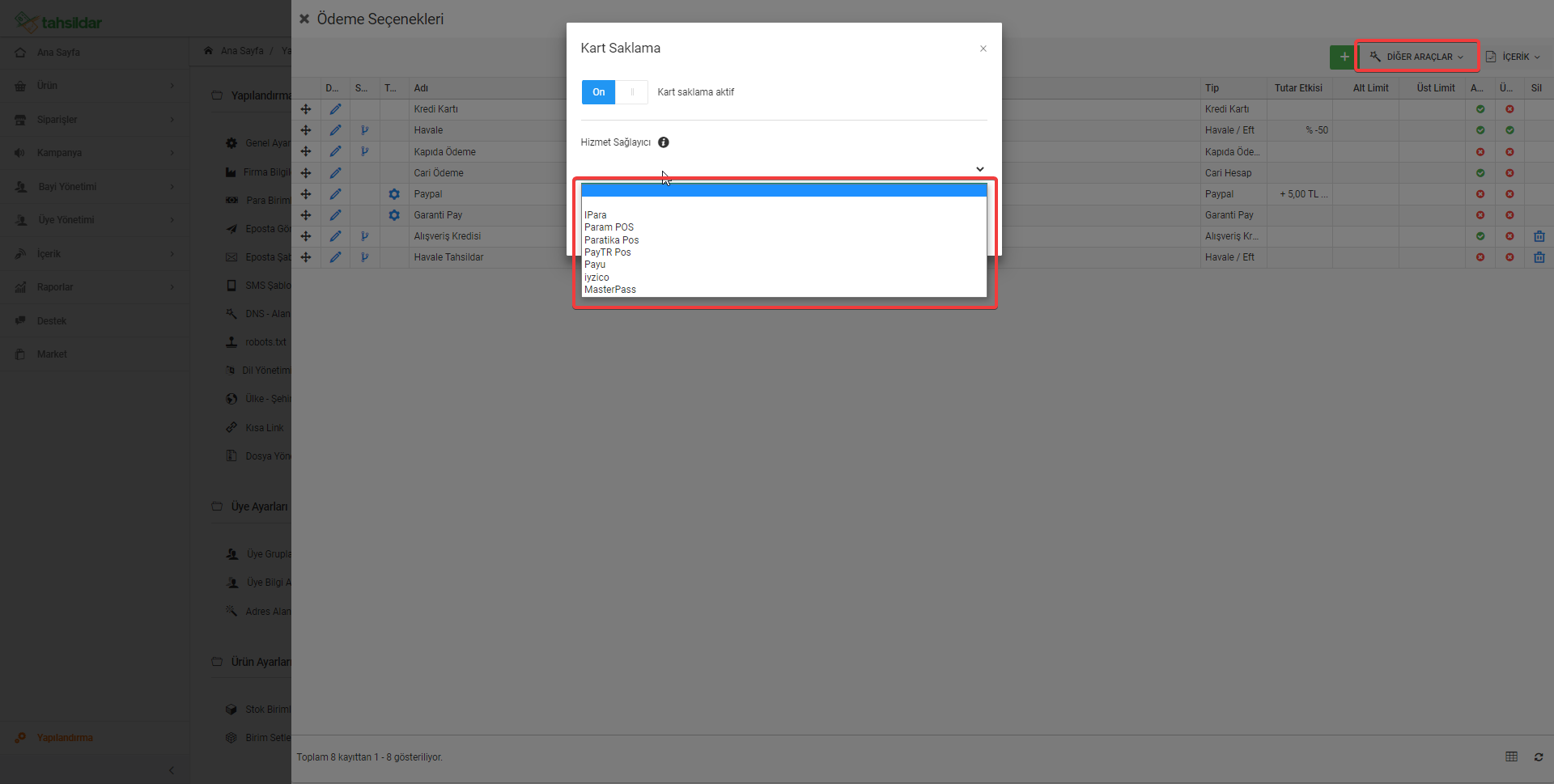Toggle active status of Cari Hesap row
1554x784 pixels.
tap(1480, 173)
